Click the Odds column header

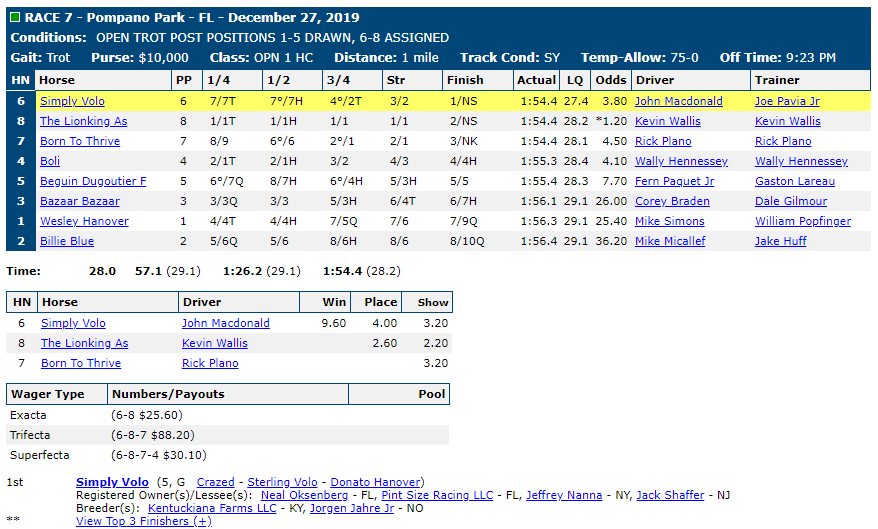point(611,80)
